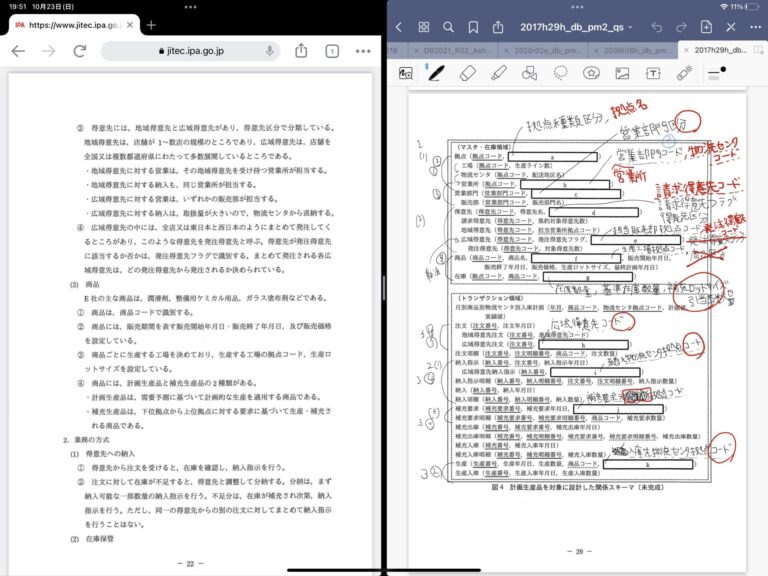Search inside the GoodNotes document

(x=448, y=27)
